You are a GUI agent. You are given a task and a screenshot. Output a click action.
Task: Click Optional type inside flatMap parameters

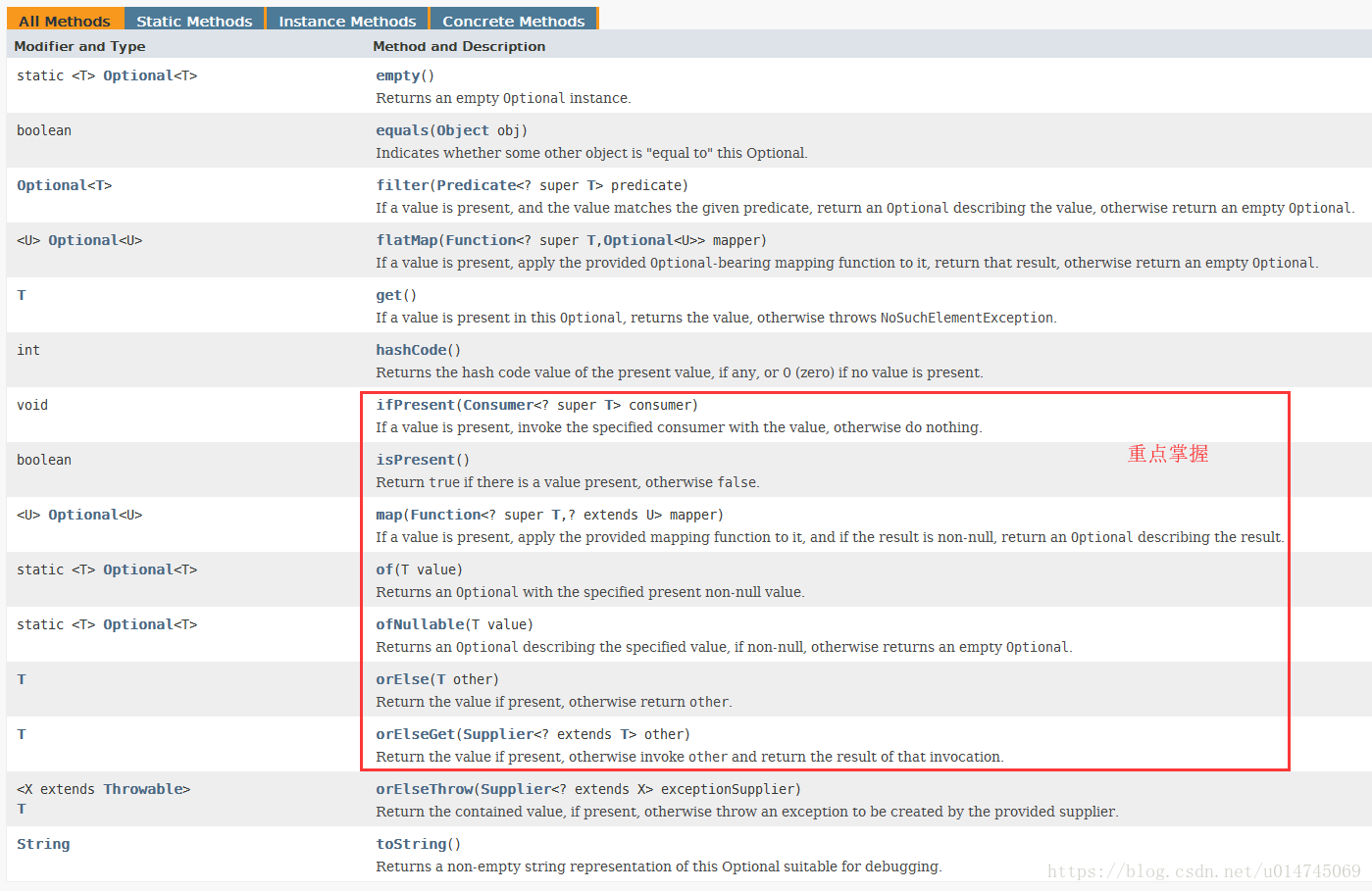pyautogui.click(x=638, y=240)
